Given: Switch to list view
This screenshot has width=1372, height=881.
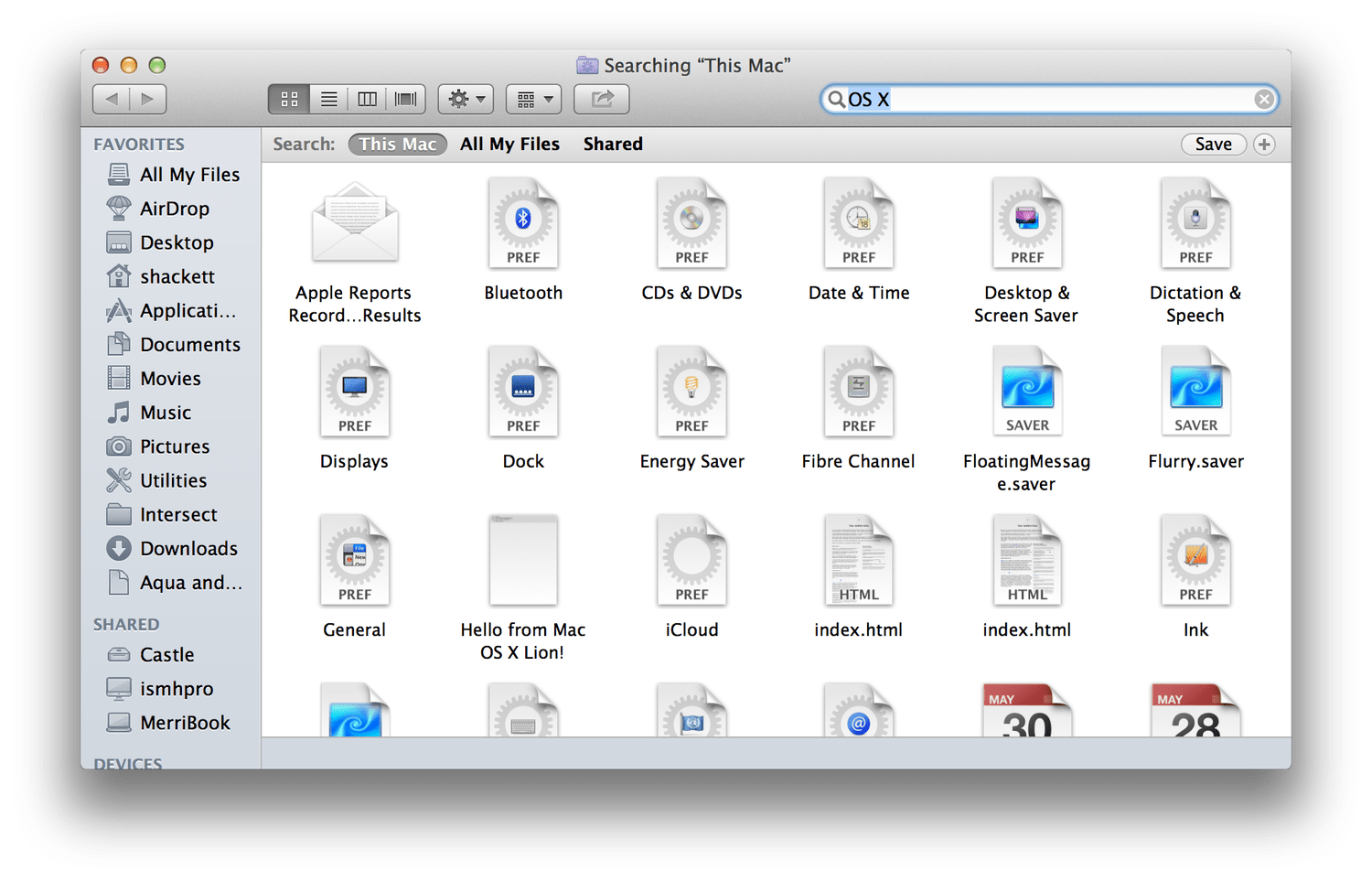Looking at the screenshot, I should pyautogui.click(x=328, y=99).
